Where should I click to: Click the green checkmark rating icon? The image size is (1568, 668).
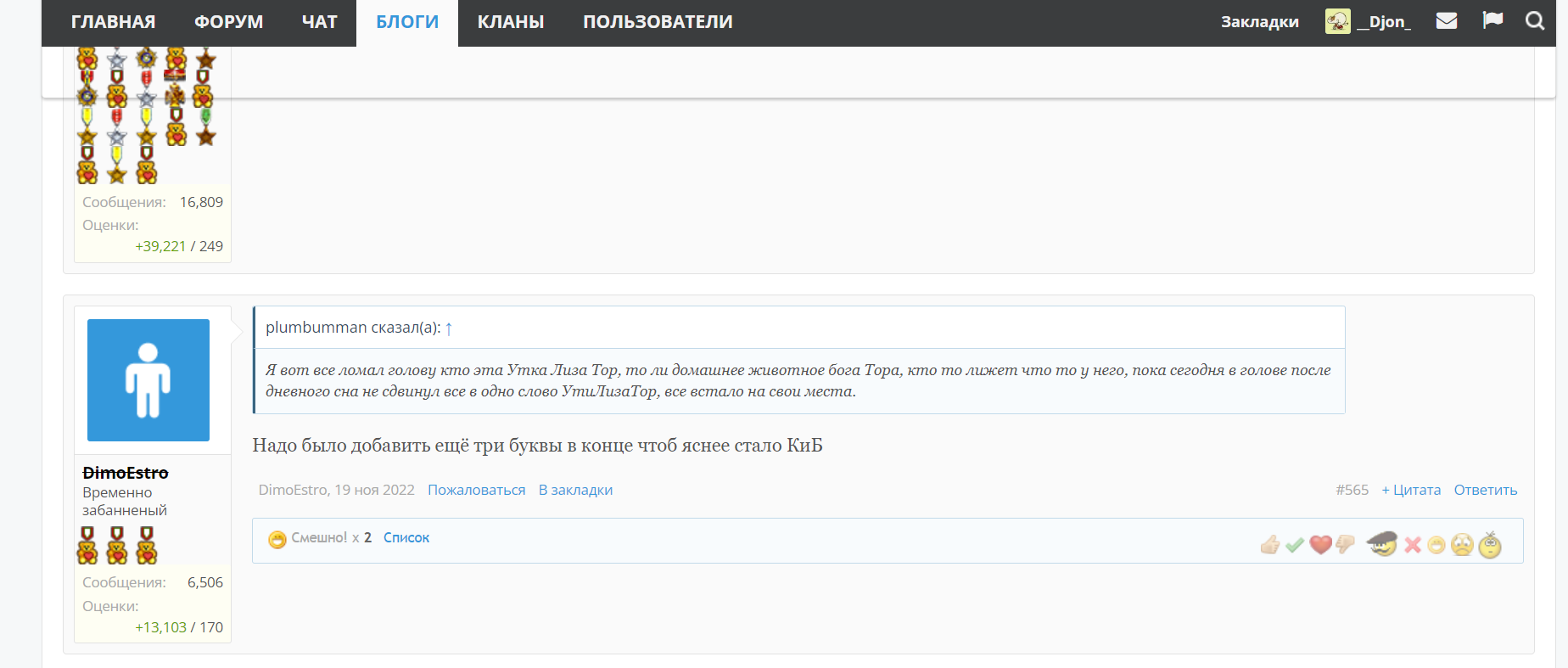(x=1295, y=545)
